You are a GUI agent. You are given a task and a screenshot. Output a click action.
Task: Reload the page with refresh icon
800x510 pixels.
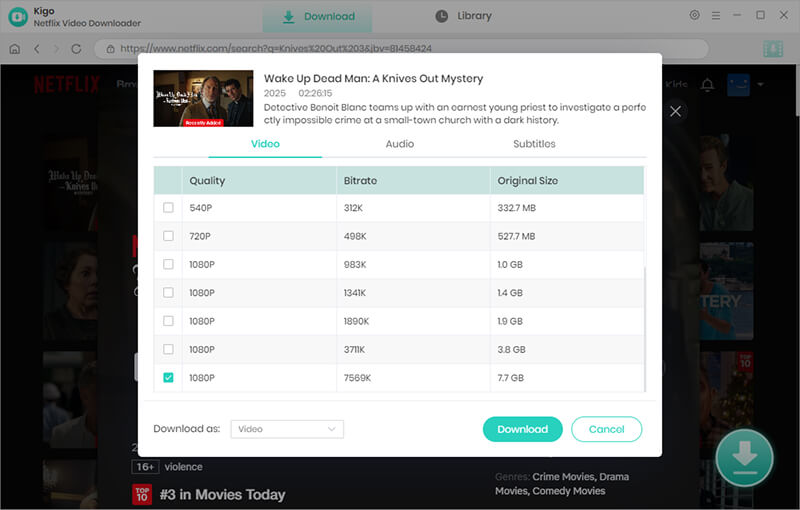coord(76,49)
